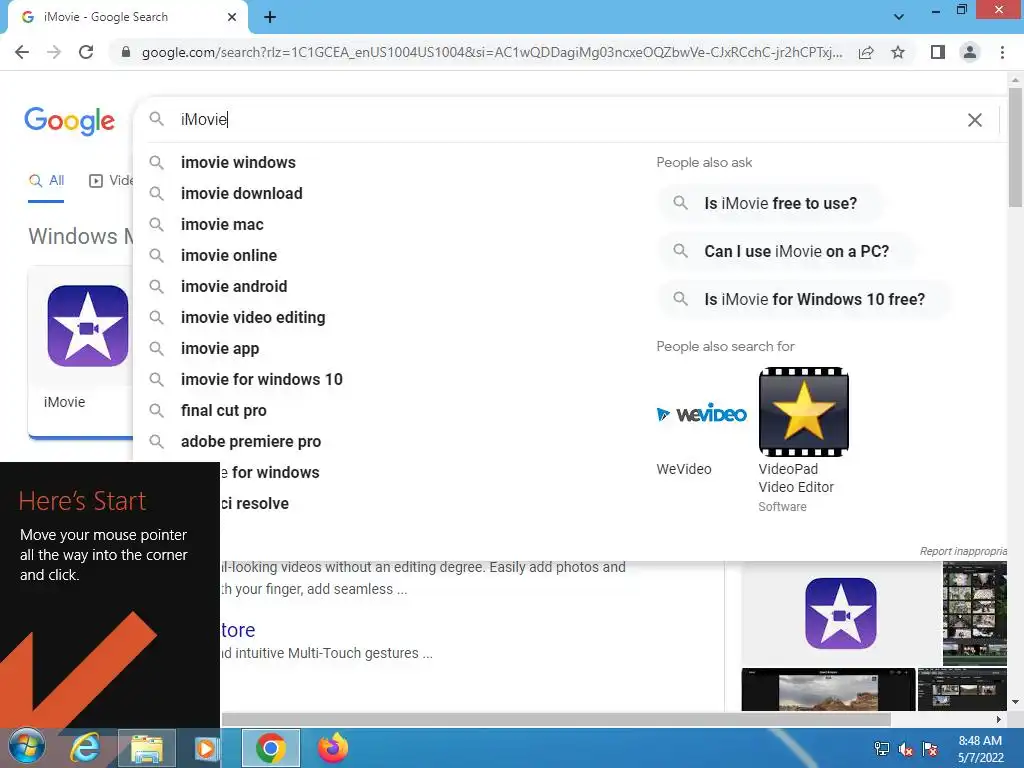Click the Google logo
1024x768 pixels.
tap(69, 121)
